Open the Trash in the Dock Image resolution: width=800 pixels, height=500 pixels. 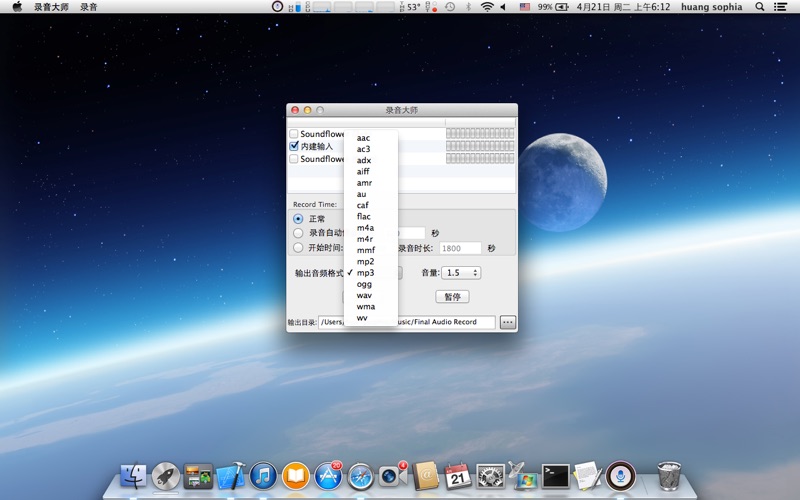(669, 476)
